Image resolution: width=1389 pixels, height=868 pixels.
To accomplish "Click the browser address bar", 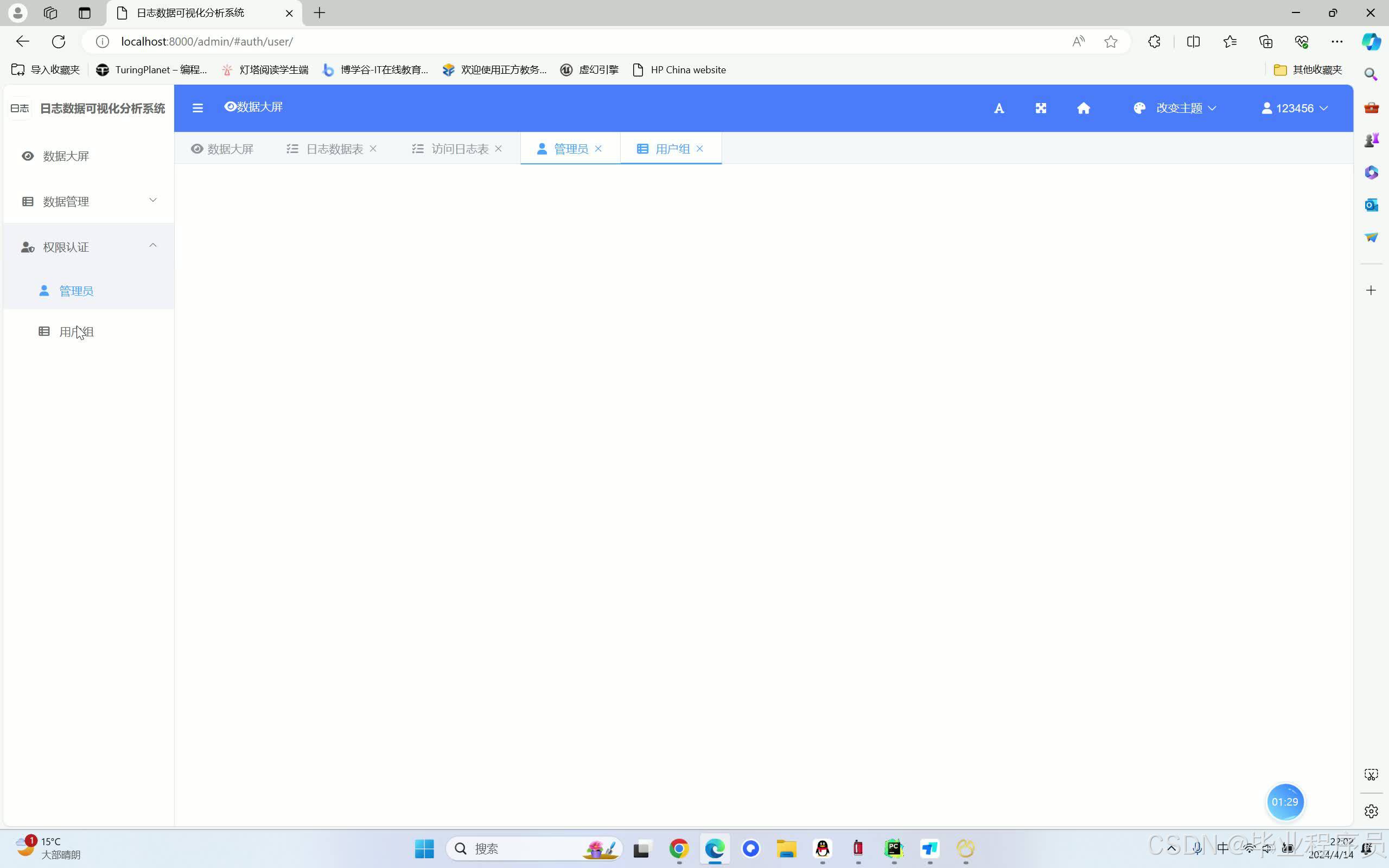I will coord(574,41).
